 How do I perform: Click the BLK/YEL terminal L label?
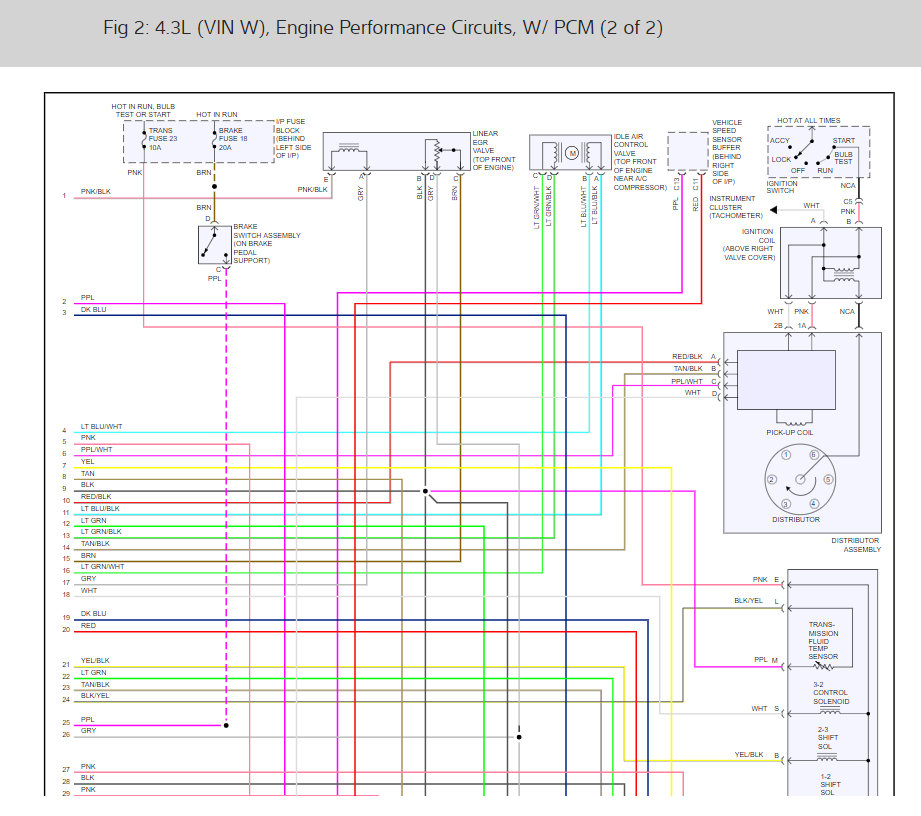tap(756, 600)
